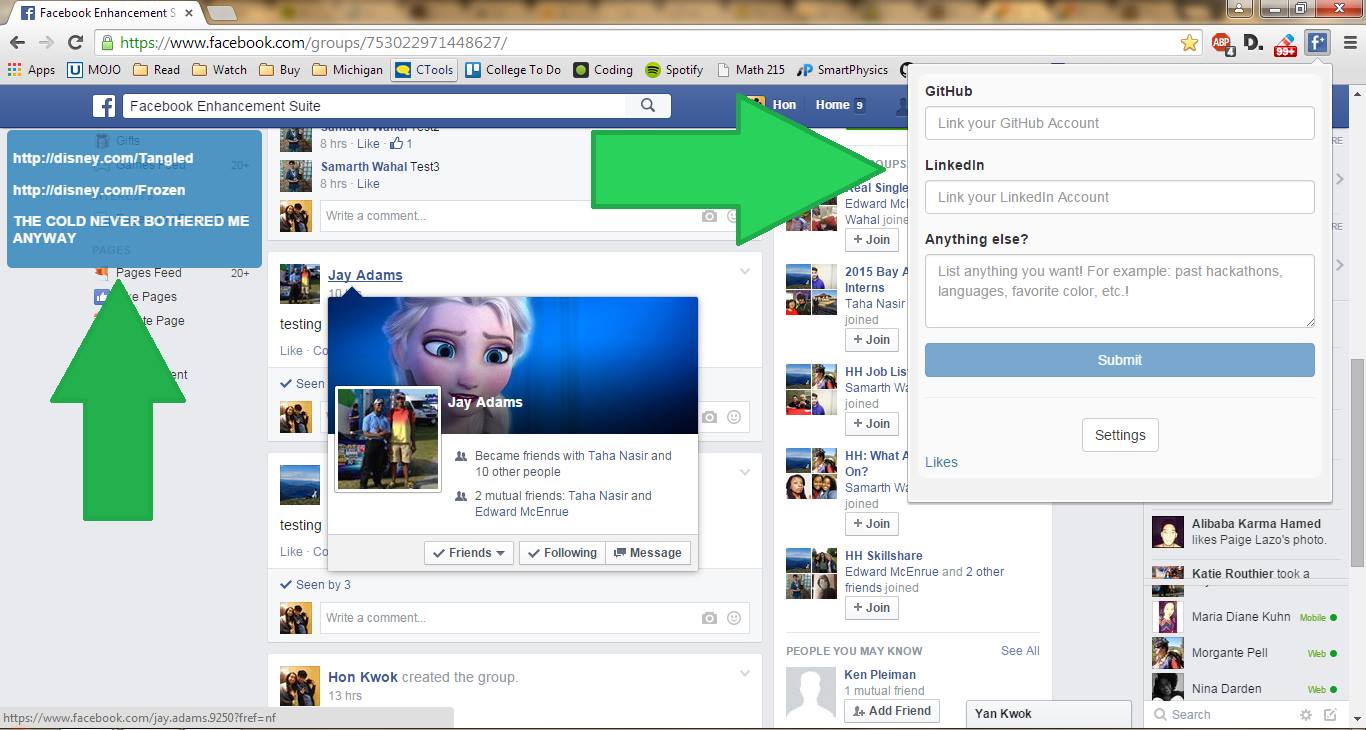Click the Likes link in extension popup
1366x730 pixels.
(941, 462)
